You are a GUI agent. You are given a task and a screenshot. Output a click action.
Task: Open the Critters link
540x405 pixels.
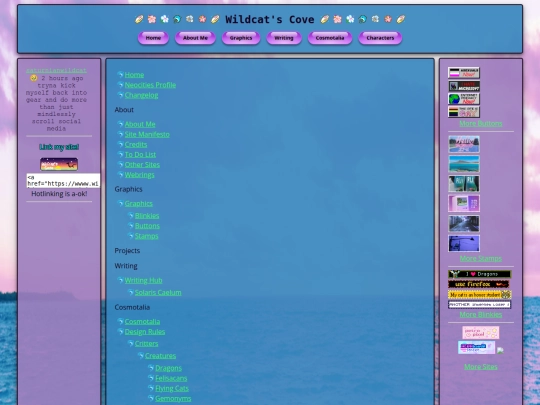pos(146,344)
